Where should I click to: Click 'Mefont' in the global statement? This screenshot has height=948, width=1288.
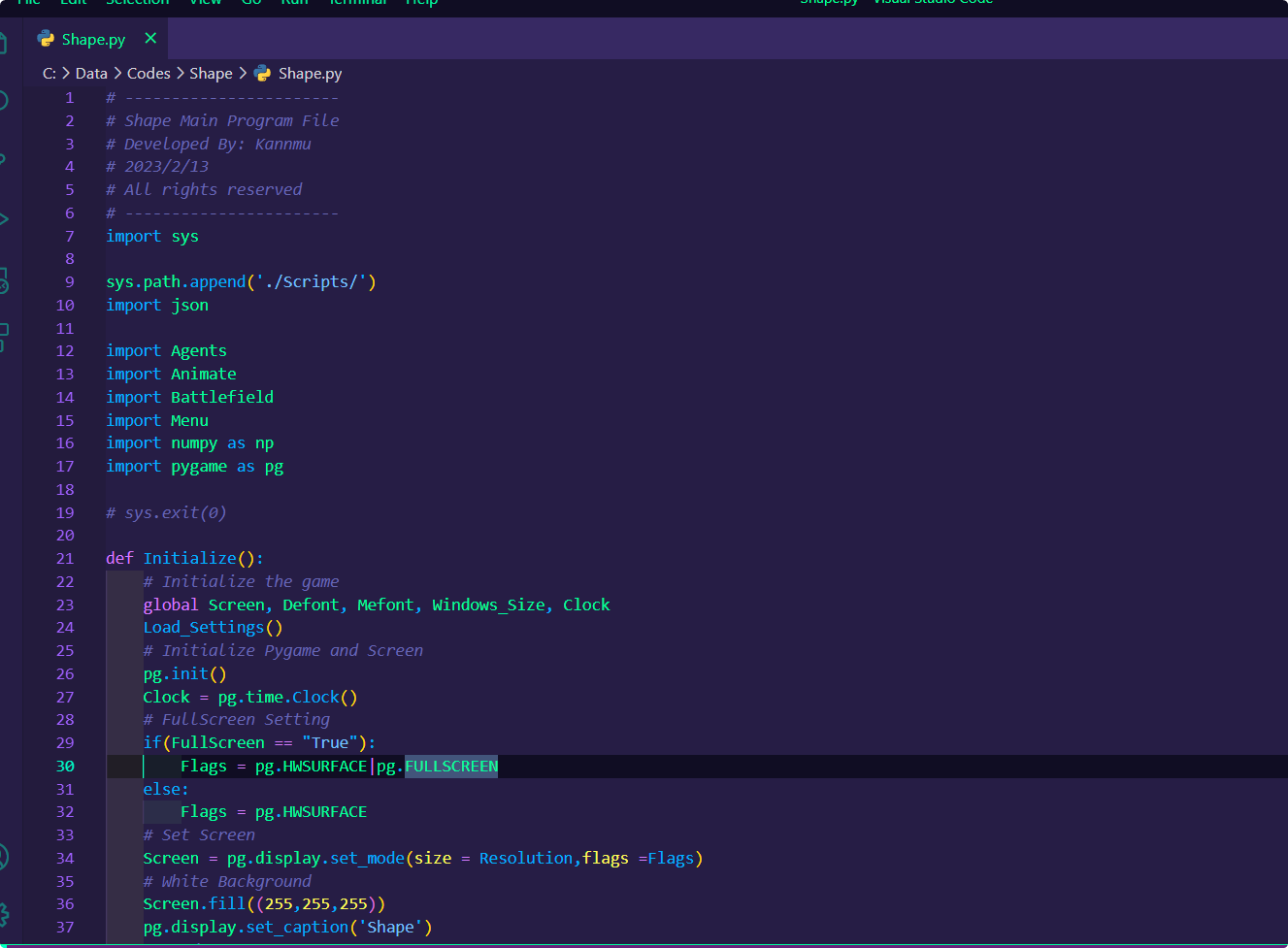(x=385, y=605)
